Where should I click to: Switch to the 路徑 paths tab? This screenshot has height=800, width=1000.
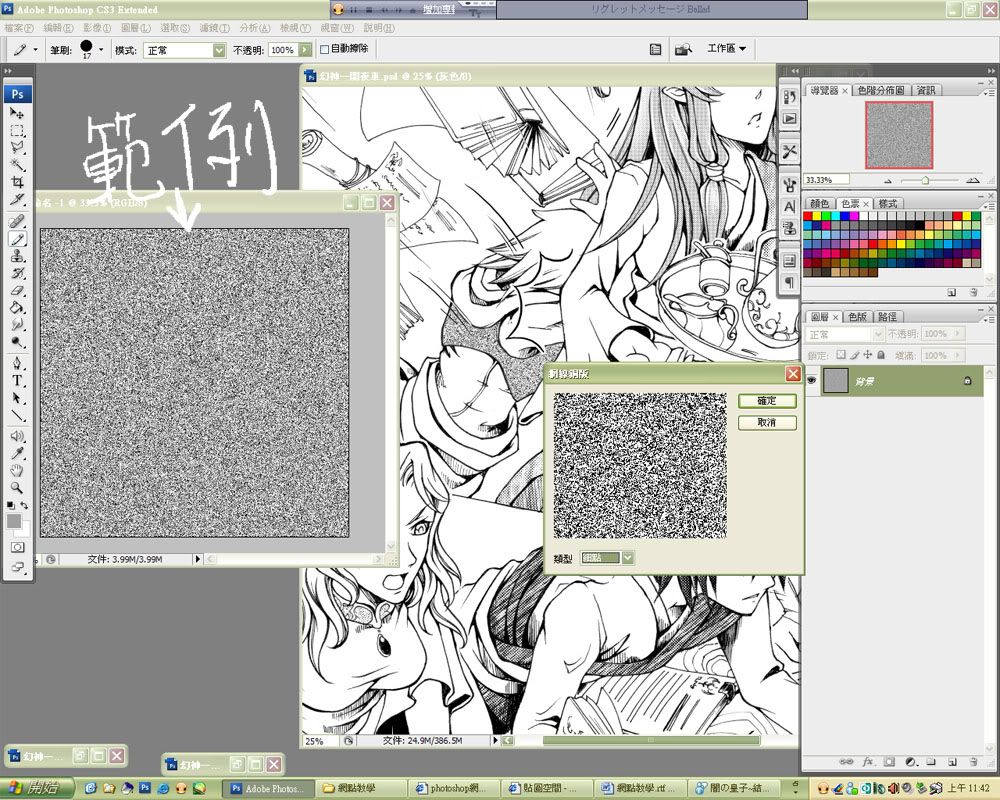pos(887,316)
